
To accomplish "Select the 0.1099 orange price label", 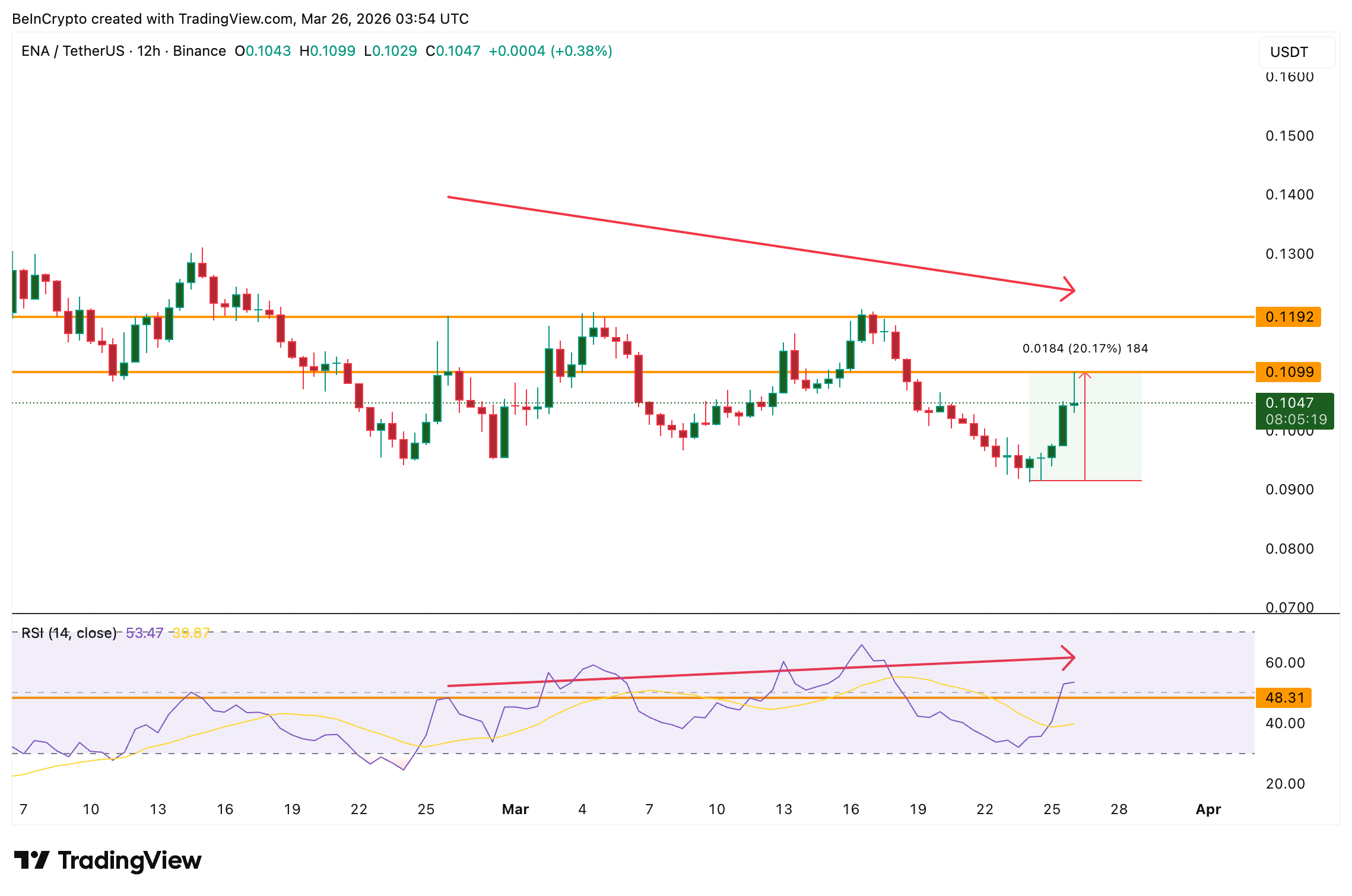I will (1288, 372).
